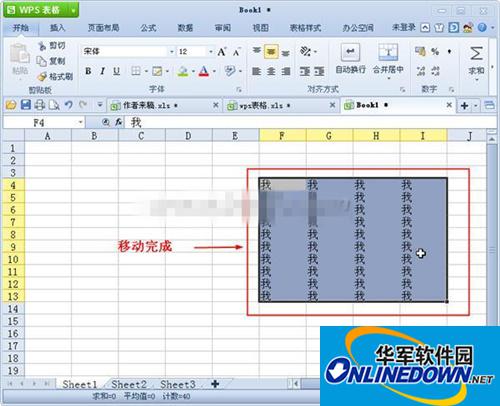
Task: Align cell text left
Action: [x=256, y=71]
